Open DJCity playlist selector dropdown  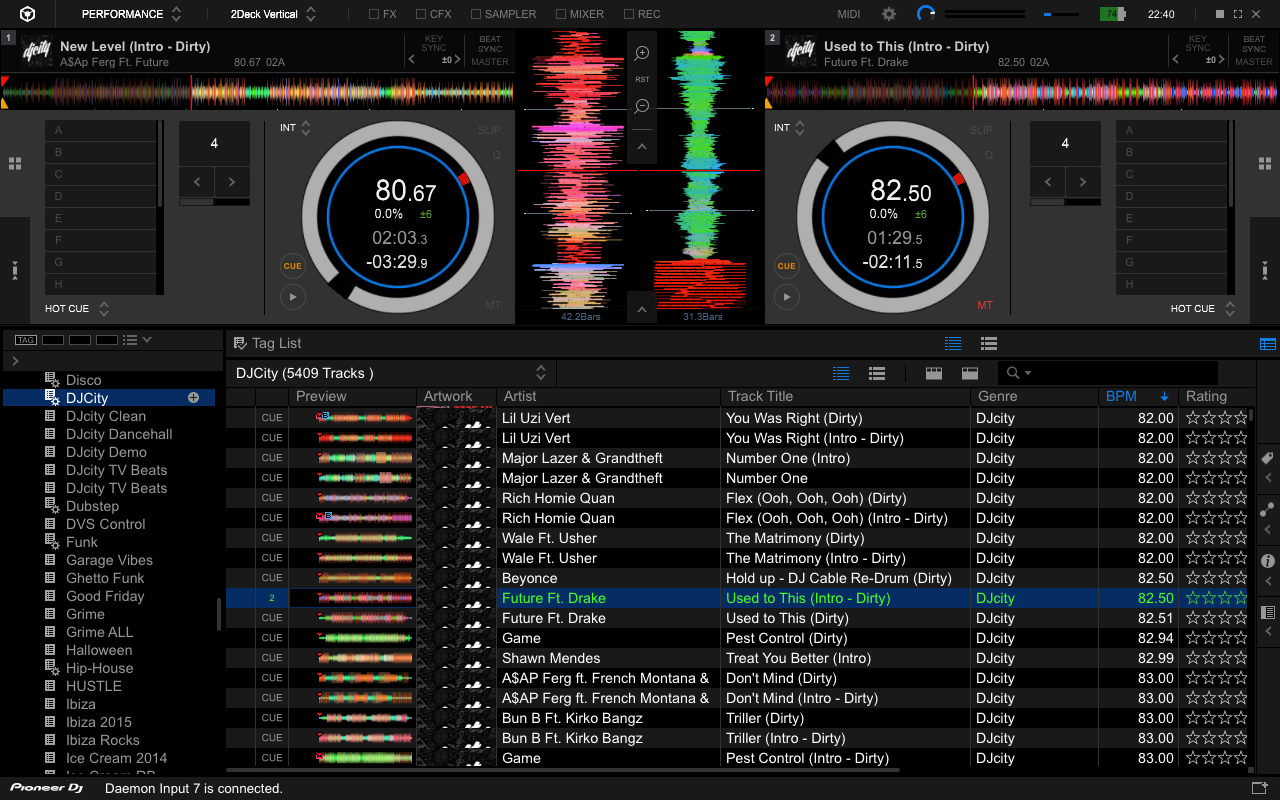[540, 373]
